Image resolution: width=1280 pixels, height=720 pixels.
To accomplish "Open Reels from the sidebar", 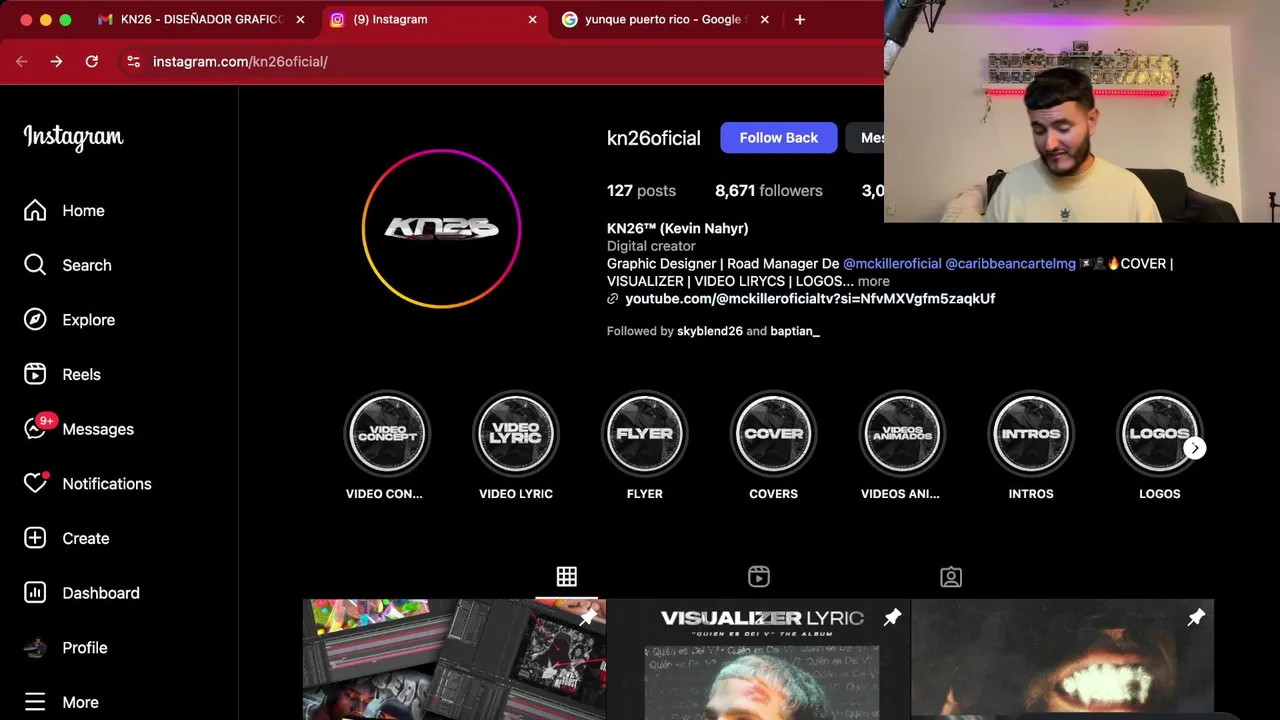I will coord(62,374).
